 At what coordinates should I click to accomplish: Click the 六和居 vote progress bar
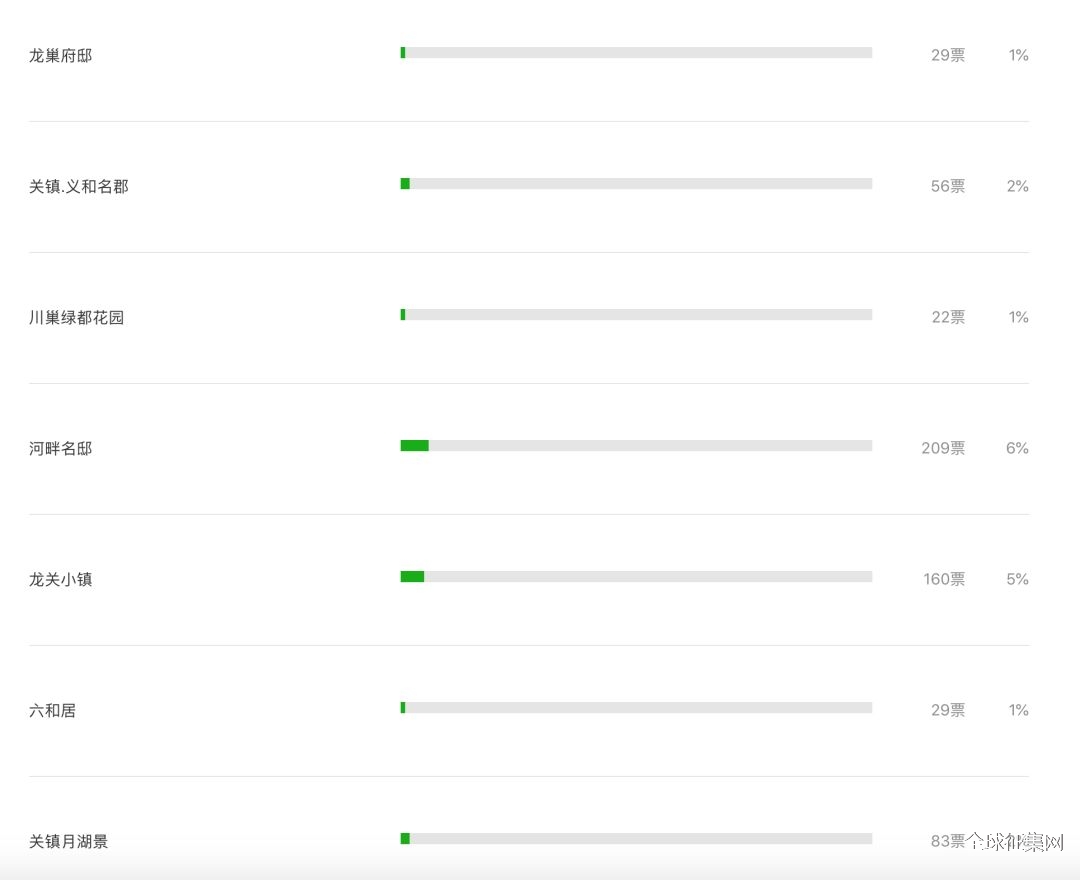coord(636,707)
